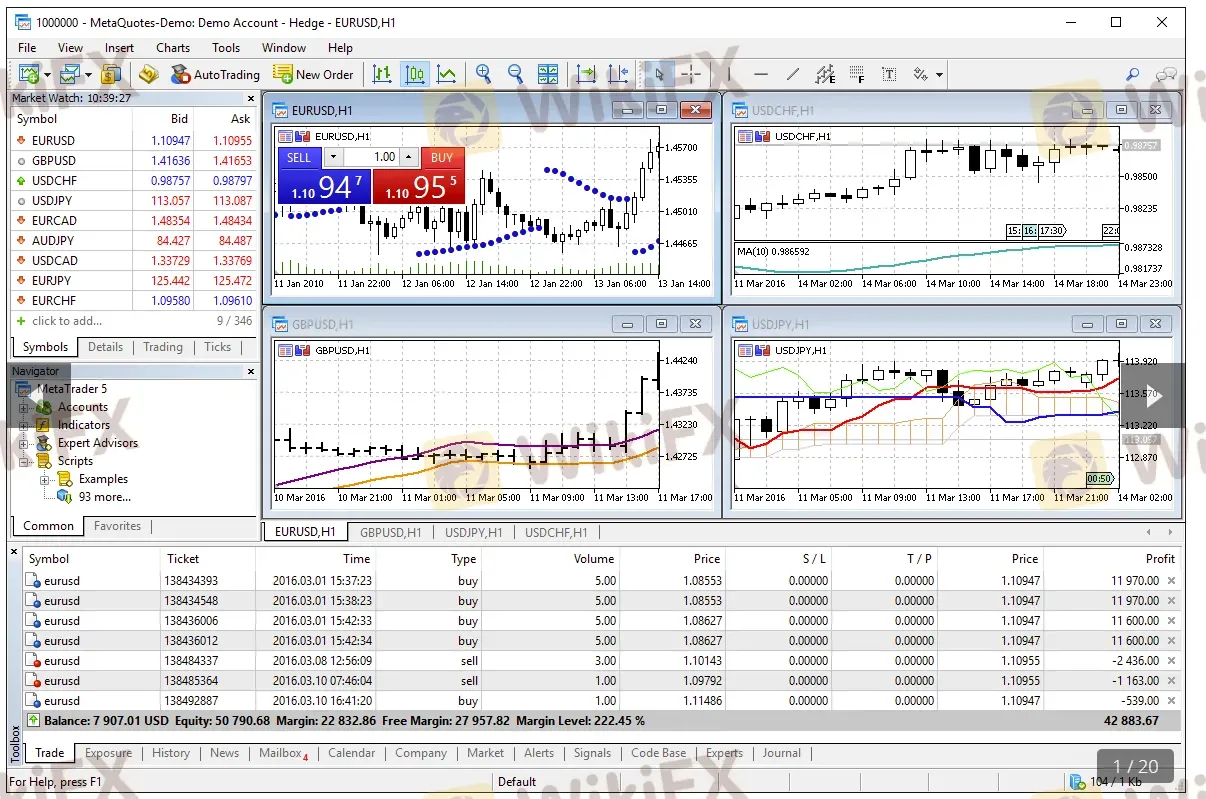
Task: Click the New Order button
Action: click(x=313, y=74)
